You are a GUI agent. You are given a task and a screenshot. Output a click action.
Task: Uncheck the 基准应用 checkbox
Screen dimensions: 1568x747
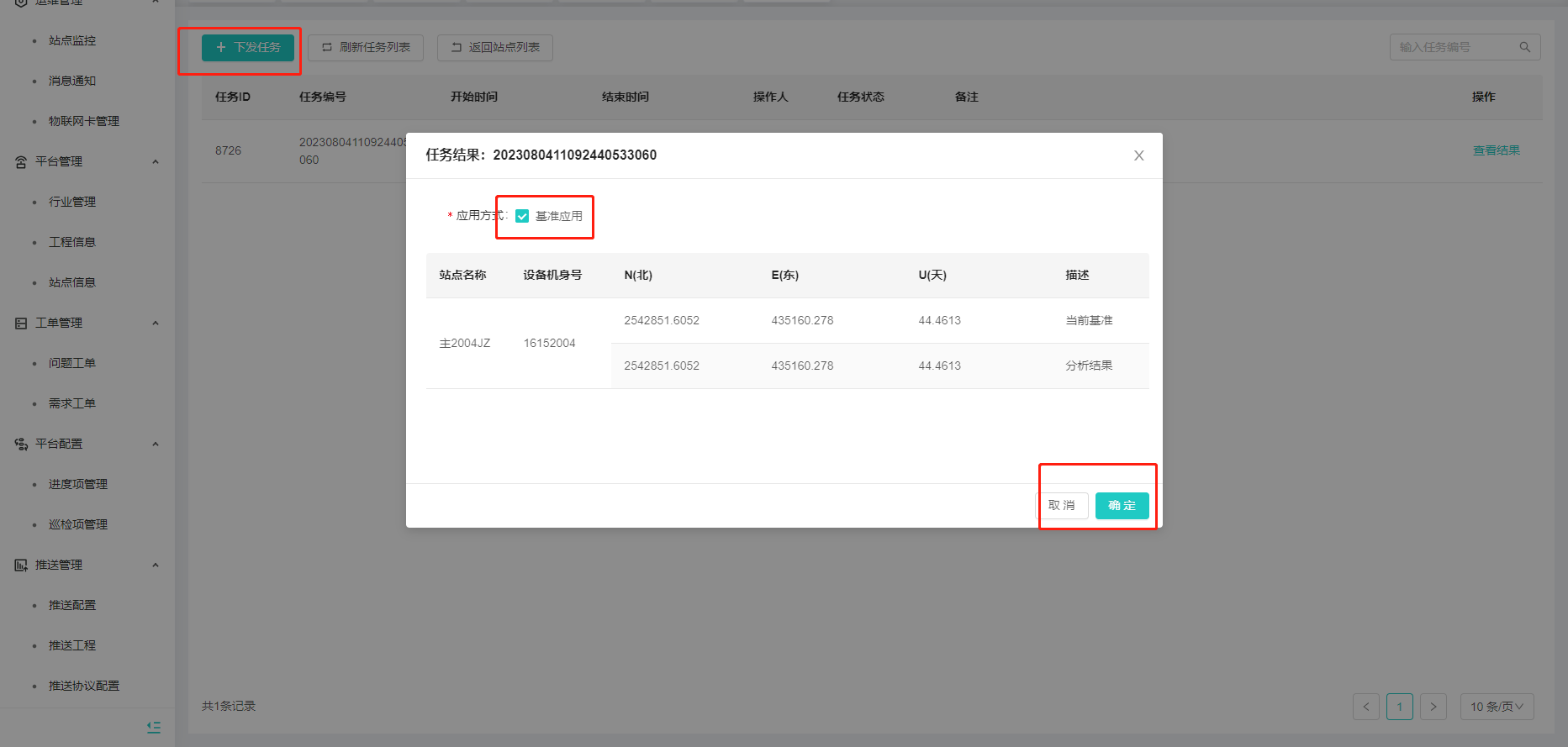point(522,216)
